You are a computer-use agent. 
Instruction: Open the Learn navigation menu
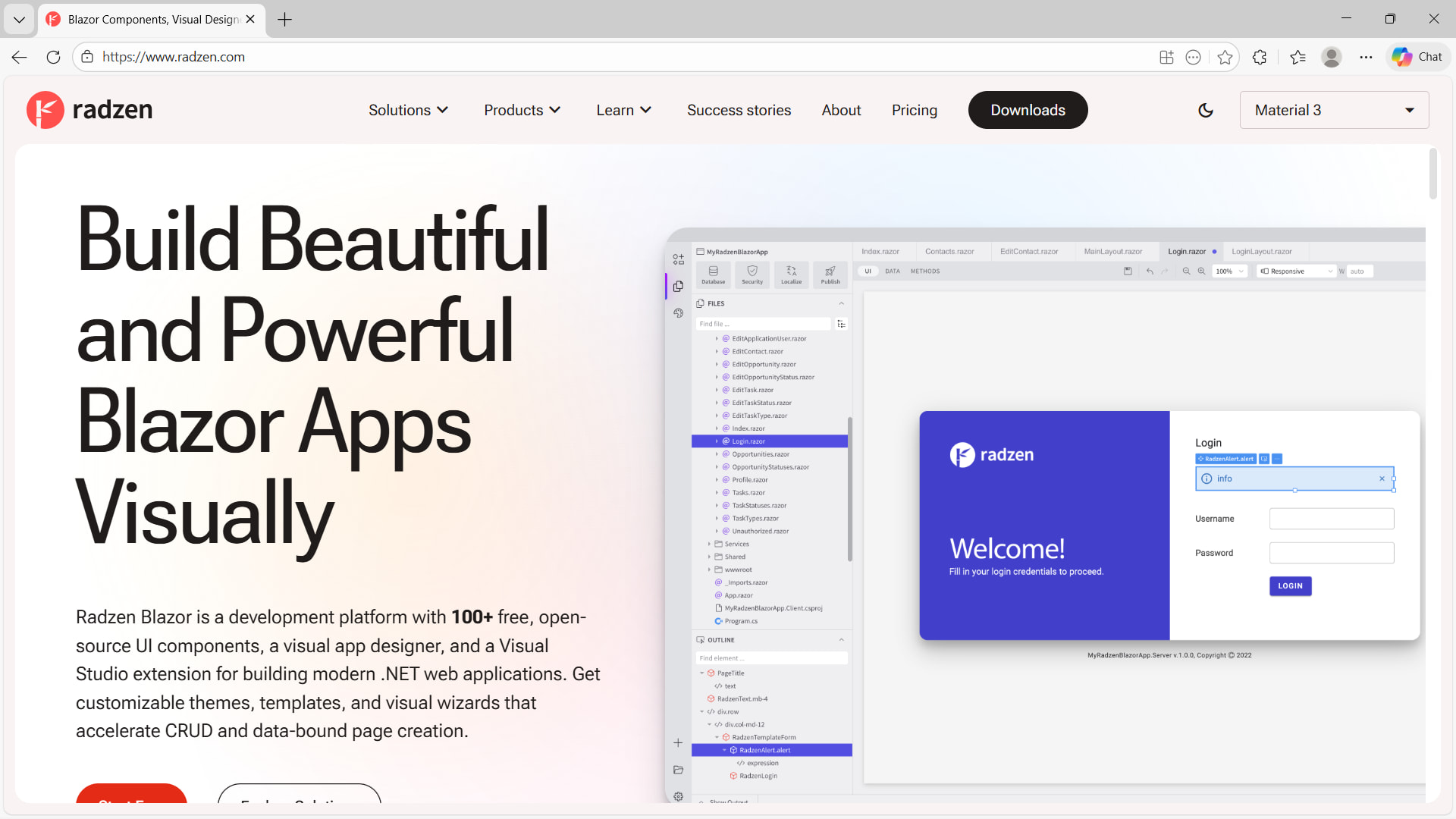(x=623, y=111)
